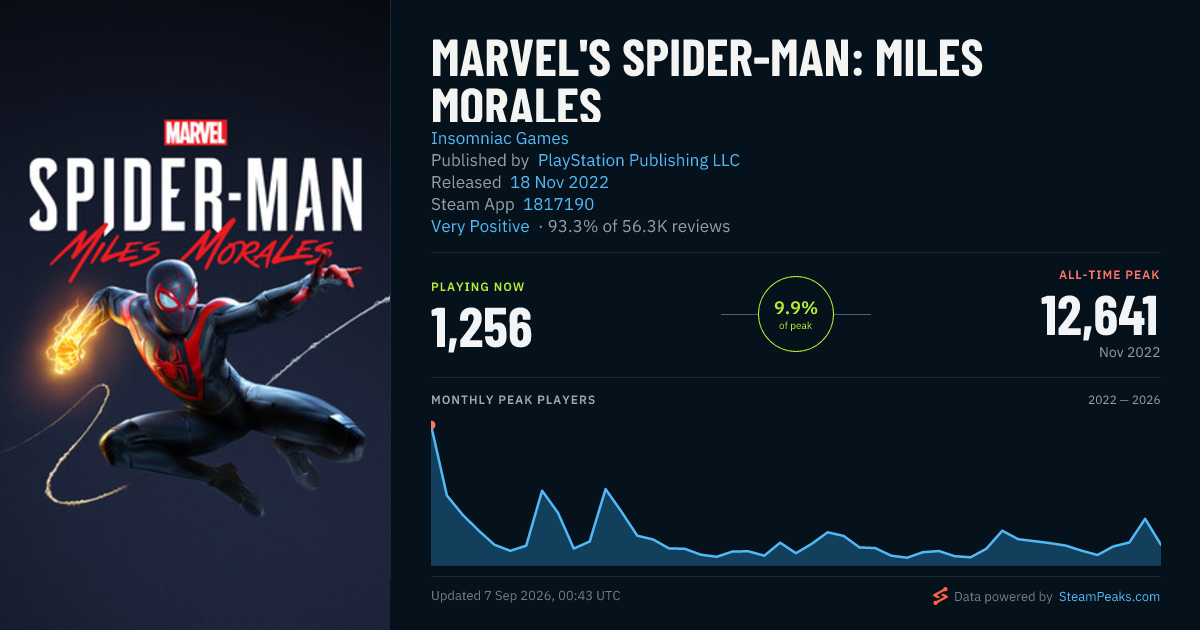1200x630 pixels.
Task: Click the 2022 — 2026 range label
Action: tap(1124, 400)
